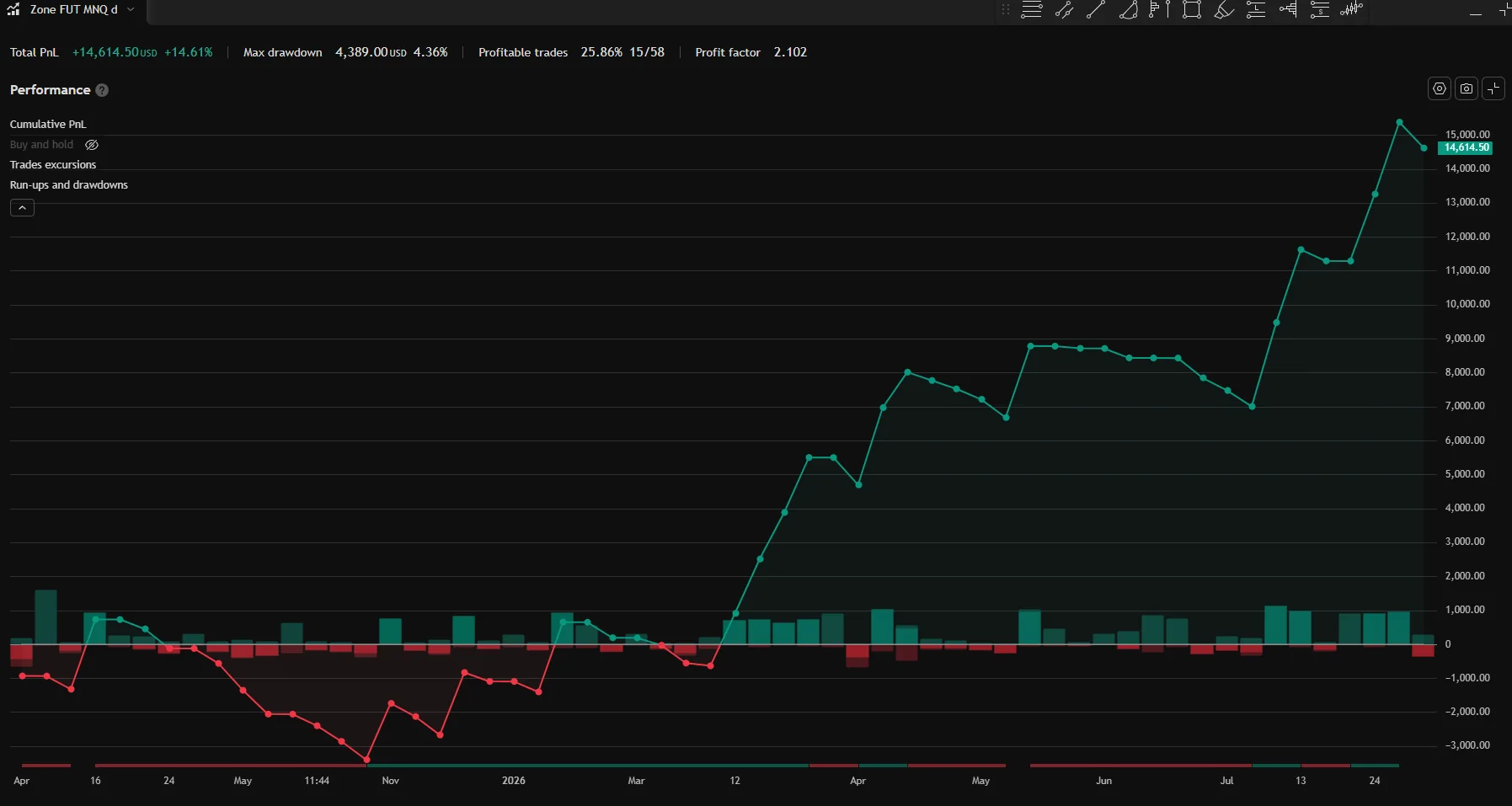
Task: Show Buy and hold via crossed-eye icon
Action: coord(92,145)
